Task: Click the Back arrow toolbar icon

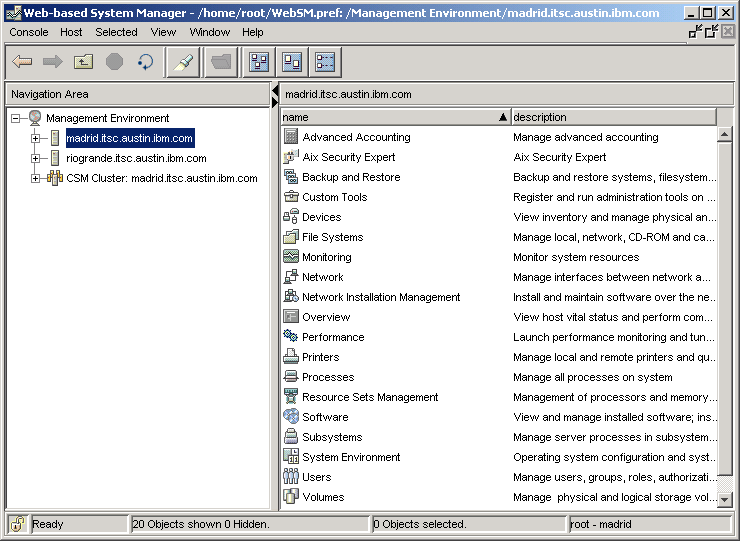Action: point(22,62)
